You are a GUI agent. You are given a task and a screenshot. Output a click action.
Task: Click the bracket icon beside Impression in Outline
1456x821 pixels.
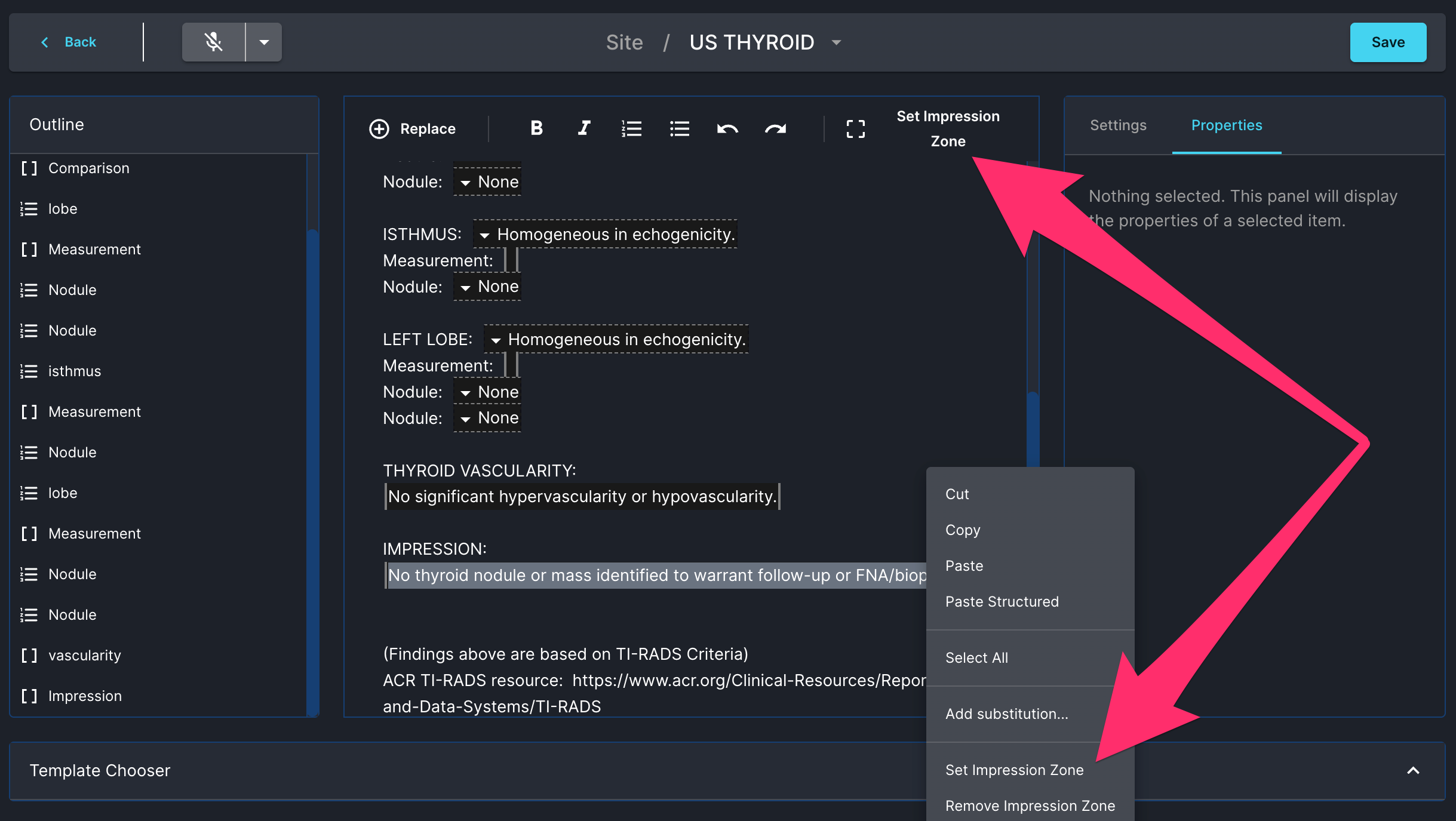click(x=29, y=696)
